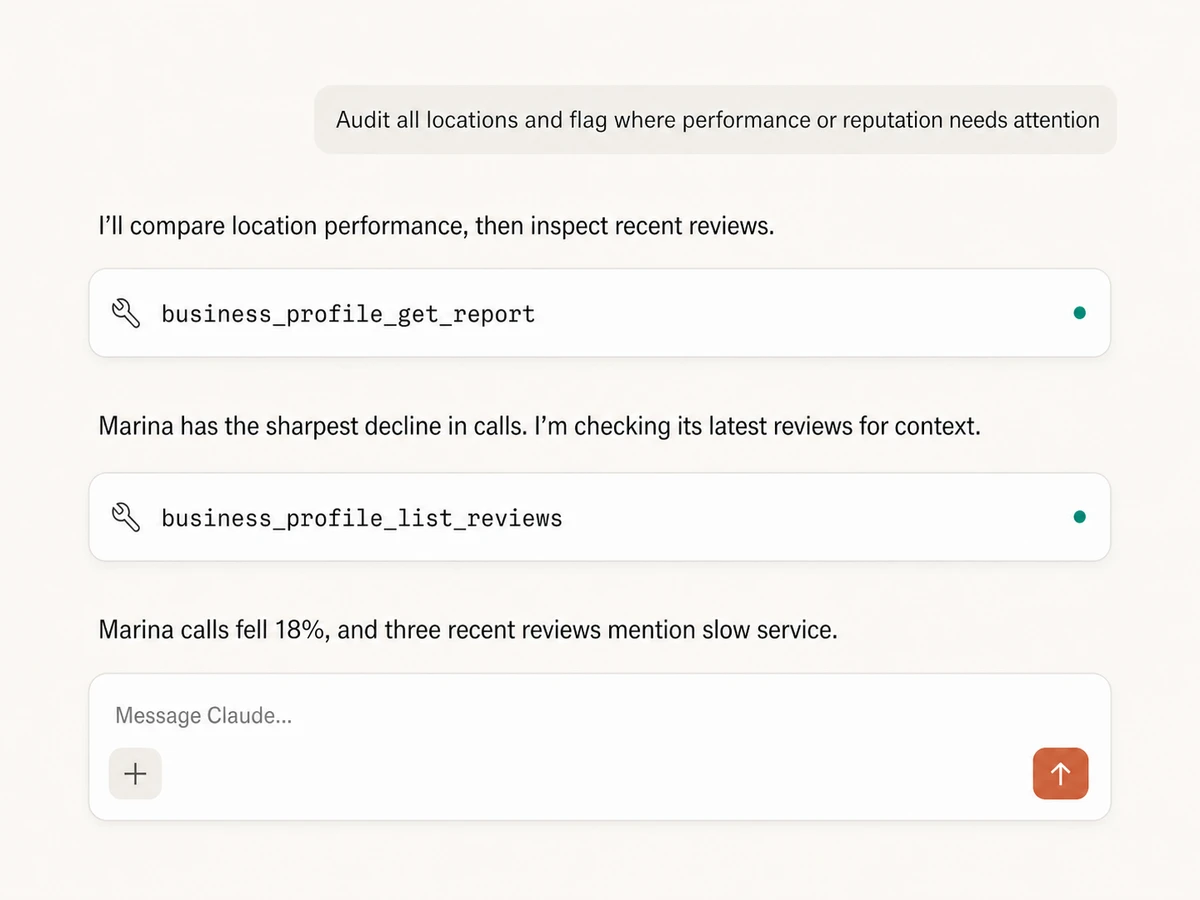
Task: Click the wrench icon beside business_profile_get_report
Action: click(126, 313)
